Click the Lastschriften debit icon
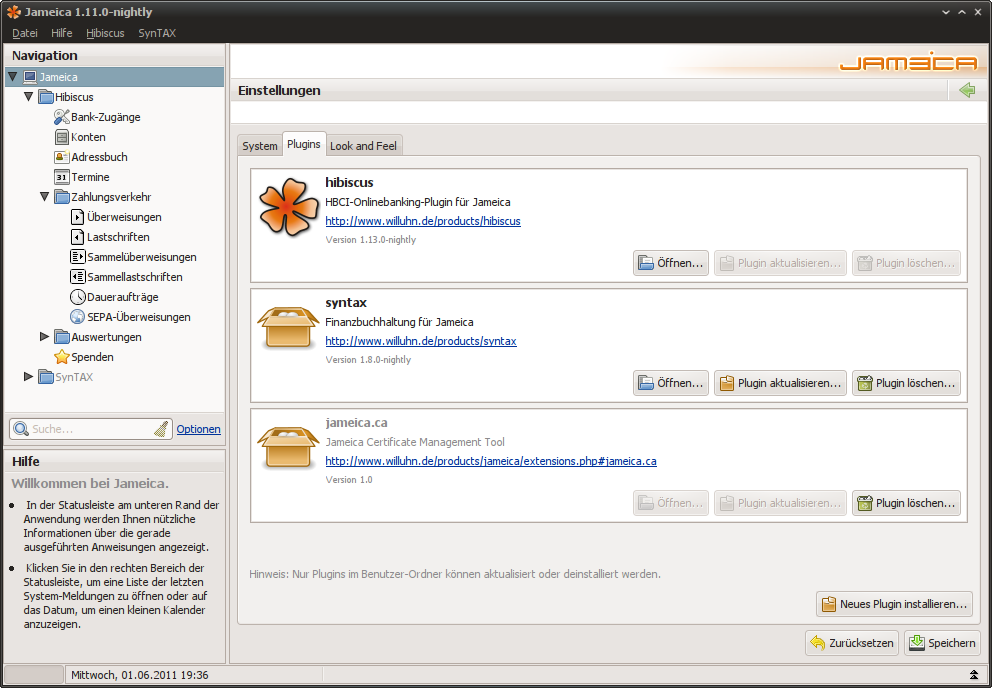The width and height of the screenshot is (992, 688). tap(77, 237)
